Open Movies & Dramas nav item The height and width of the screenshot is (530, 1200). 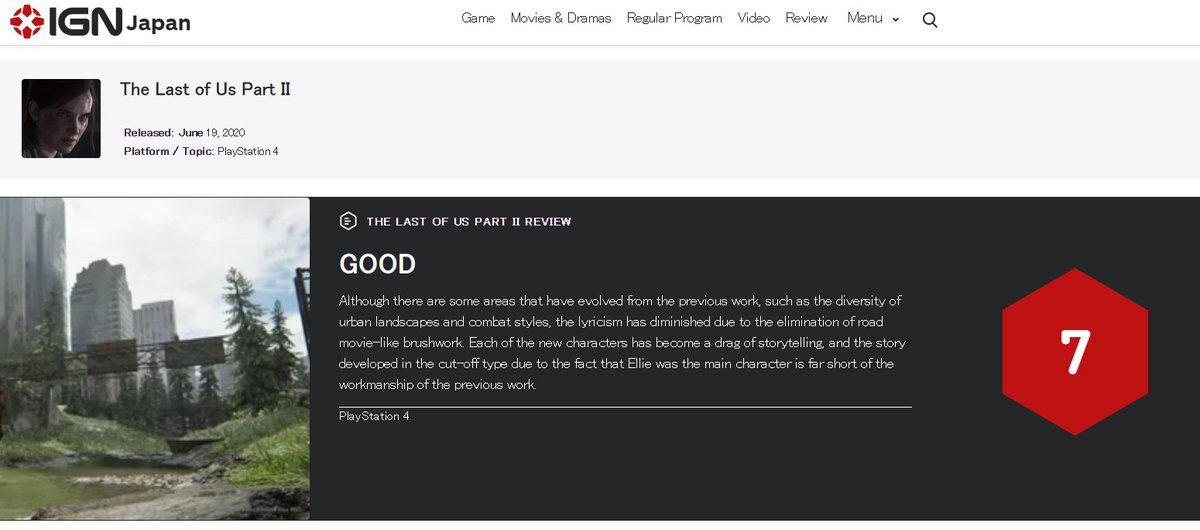(x=560, y=18)
